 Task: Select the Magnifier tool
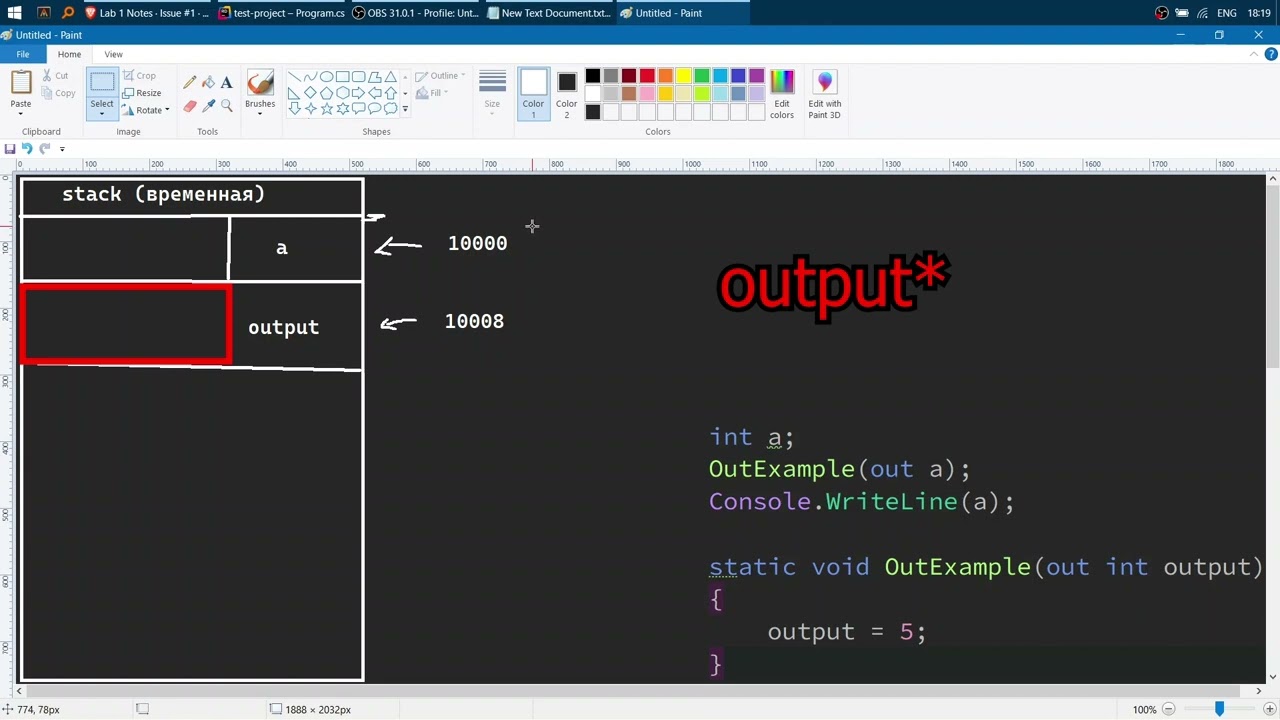click(x=226, y=105)
